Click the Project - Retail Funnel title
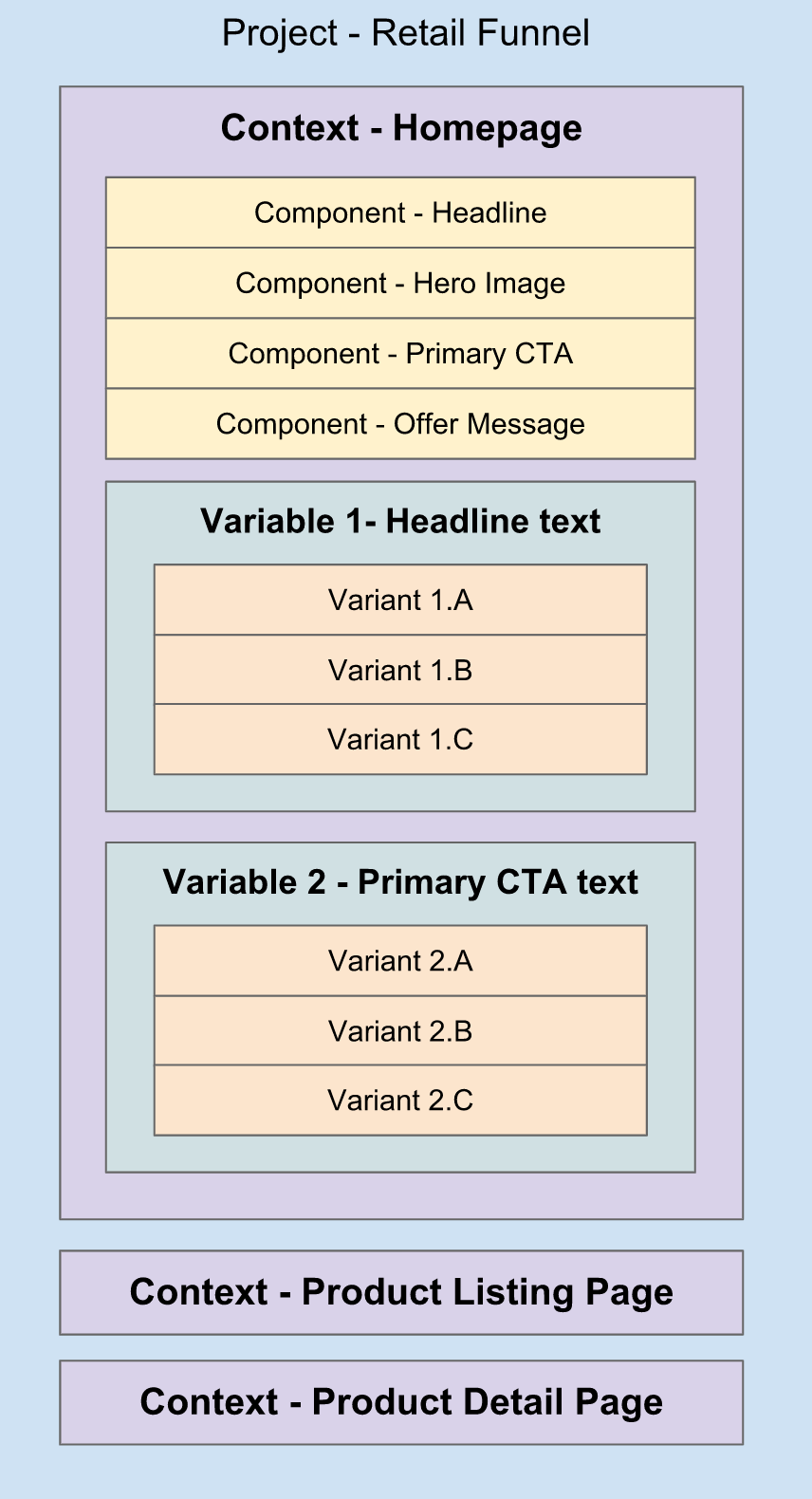 click(405, 33)
